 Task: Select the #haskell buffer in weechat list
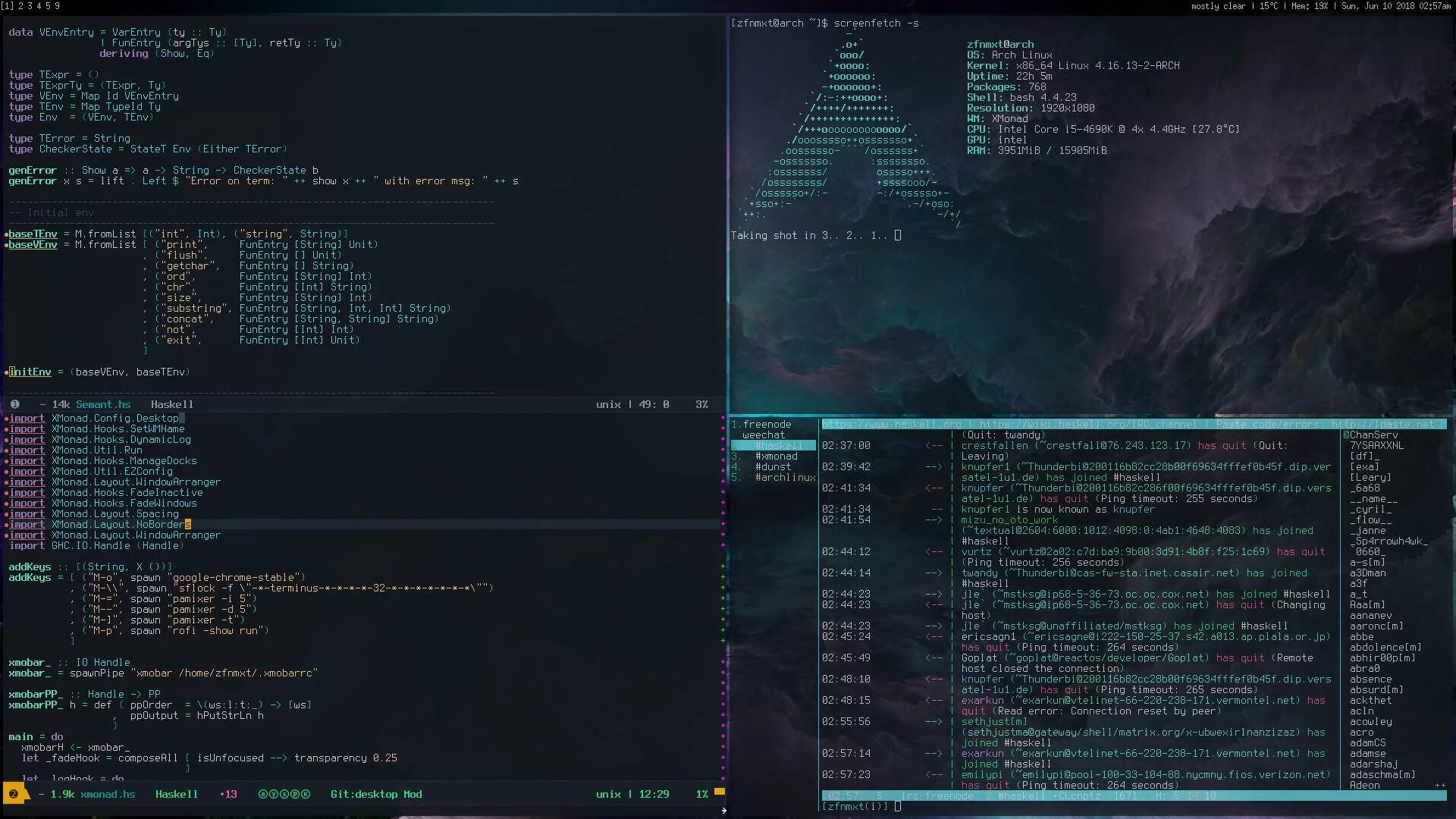[x=773, y=446]
